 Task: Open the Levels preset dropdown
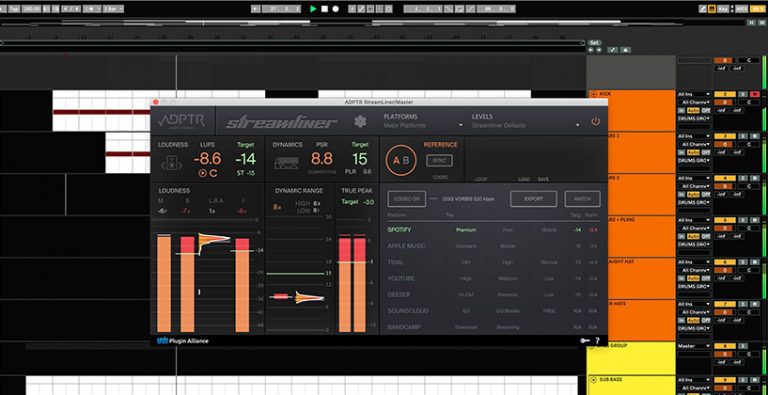tap(526, 125)
